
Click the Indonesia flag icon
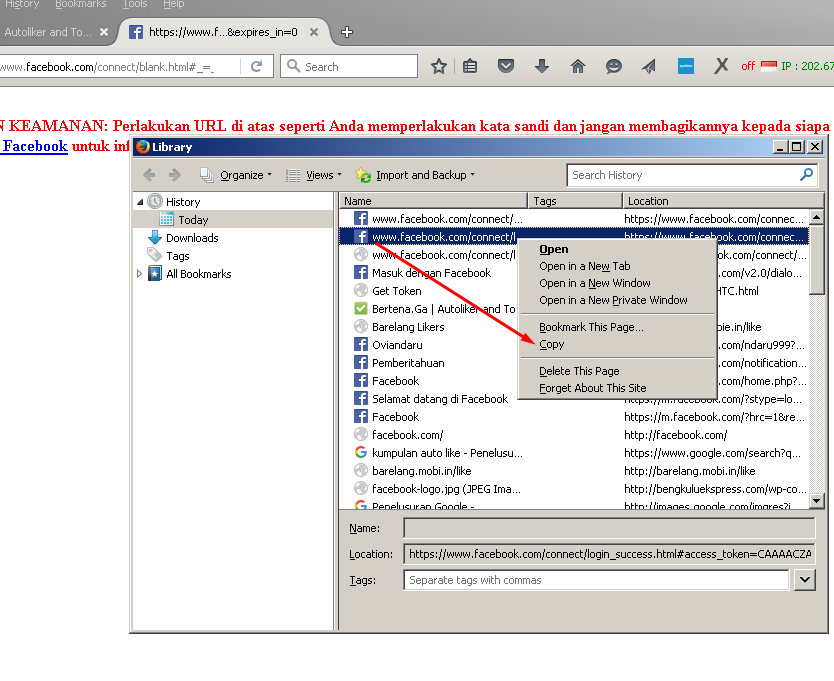[769, 67]
